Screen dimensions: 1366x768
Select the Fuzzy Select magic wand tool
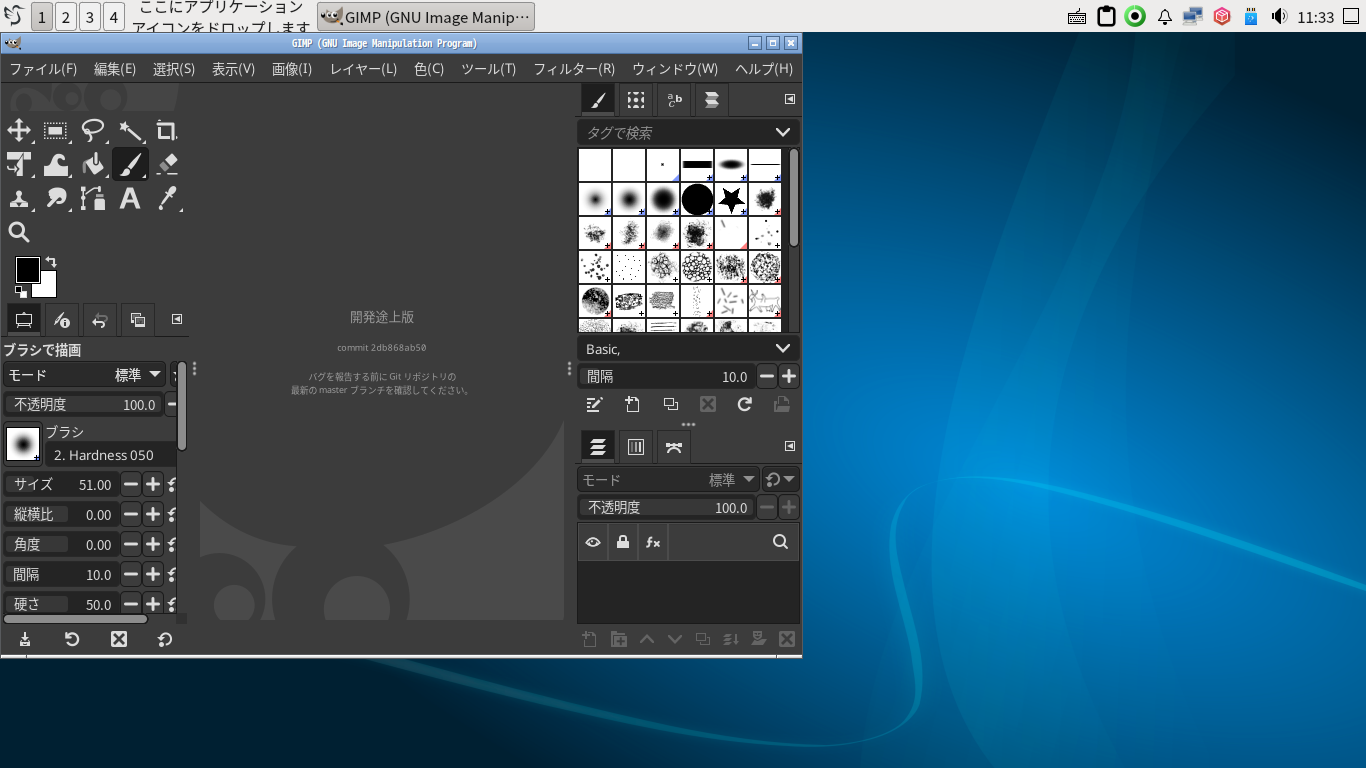tap(130, 130)
